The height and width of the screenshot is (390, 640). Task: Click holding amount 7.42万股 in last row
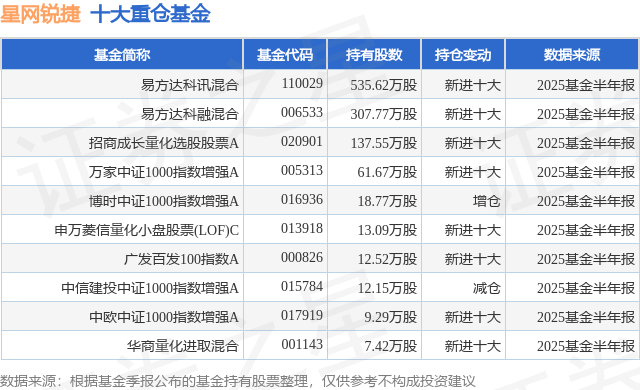coord(391,346)
